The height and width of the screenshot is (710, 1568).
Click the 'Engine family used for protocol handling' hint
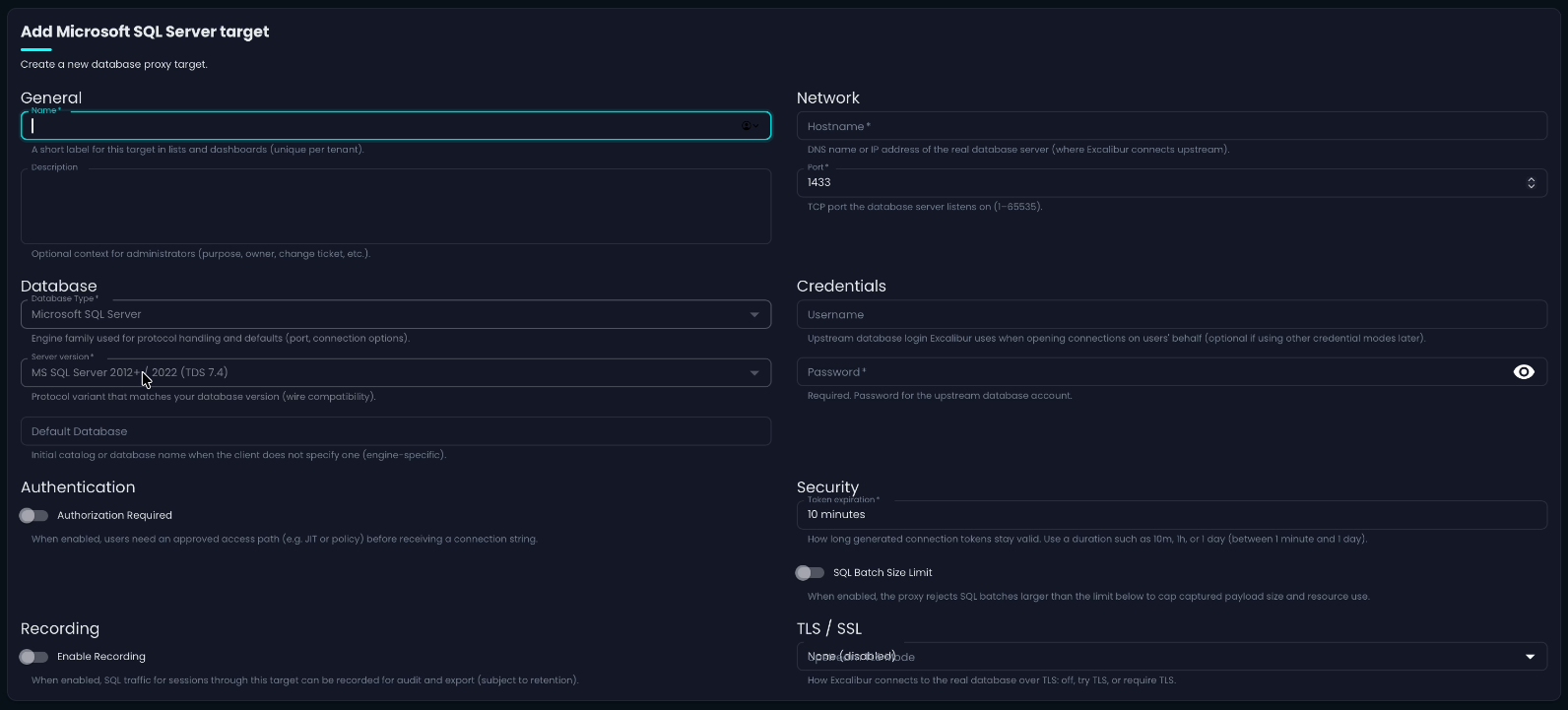point(221,339)
